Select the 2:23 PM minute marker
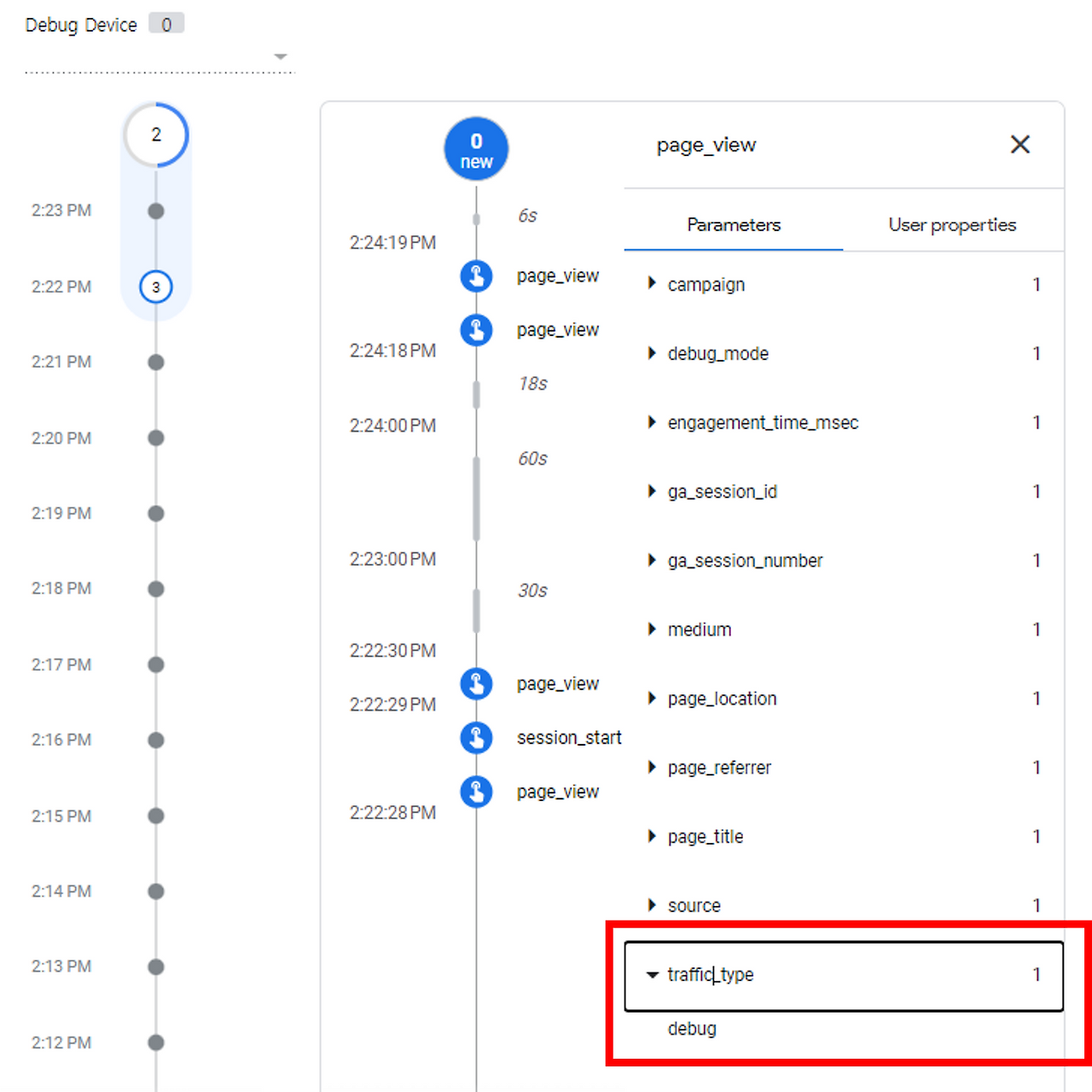 click(156, 211)
